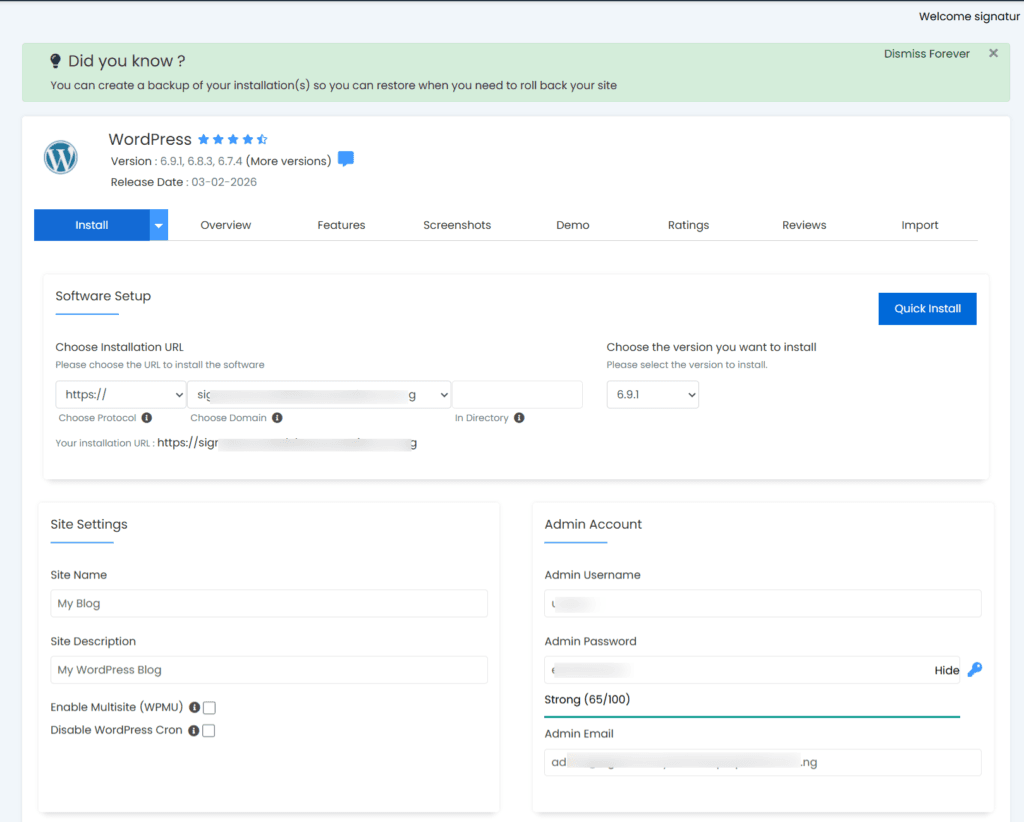Click the info icon next to Choose Protocol
This screenshot has height=822, width=1024.
coord(147,418)
